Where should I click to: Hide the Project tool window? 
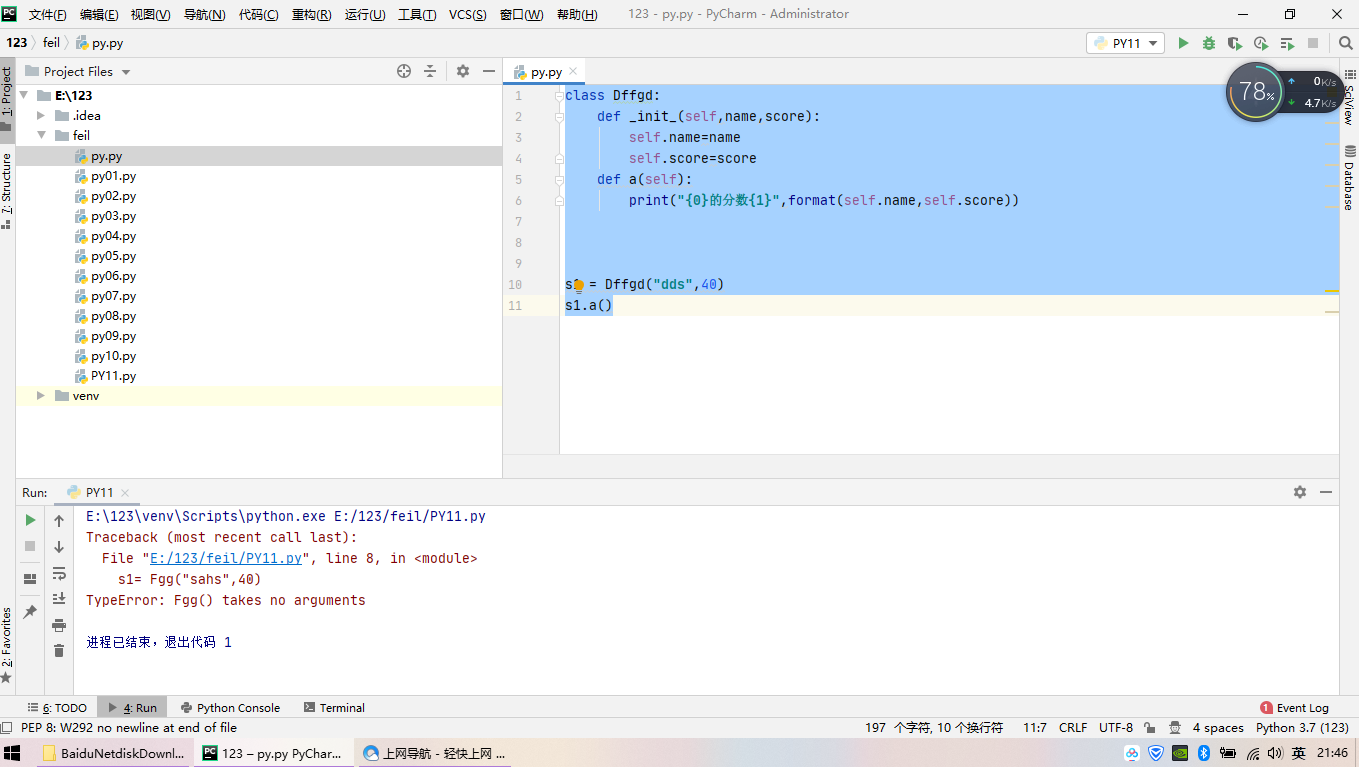(x=489, y=71)
